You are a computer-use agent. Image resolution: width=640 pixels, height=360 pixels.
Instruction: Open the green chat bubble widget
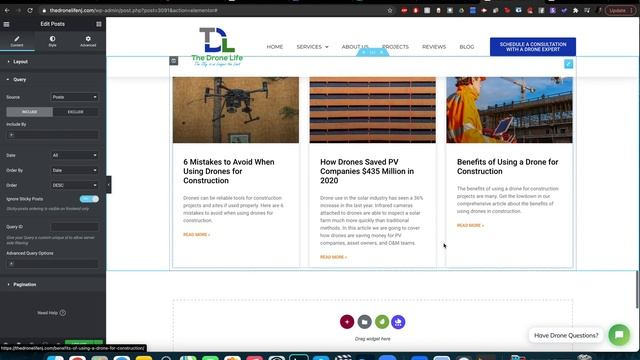click(619, 335)
